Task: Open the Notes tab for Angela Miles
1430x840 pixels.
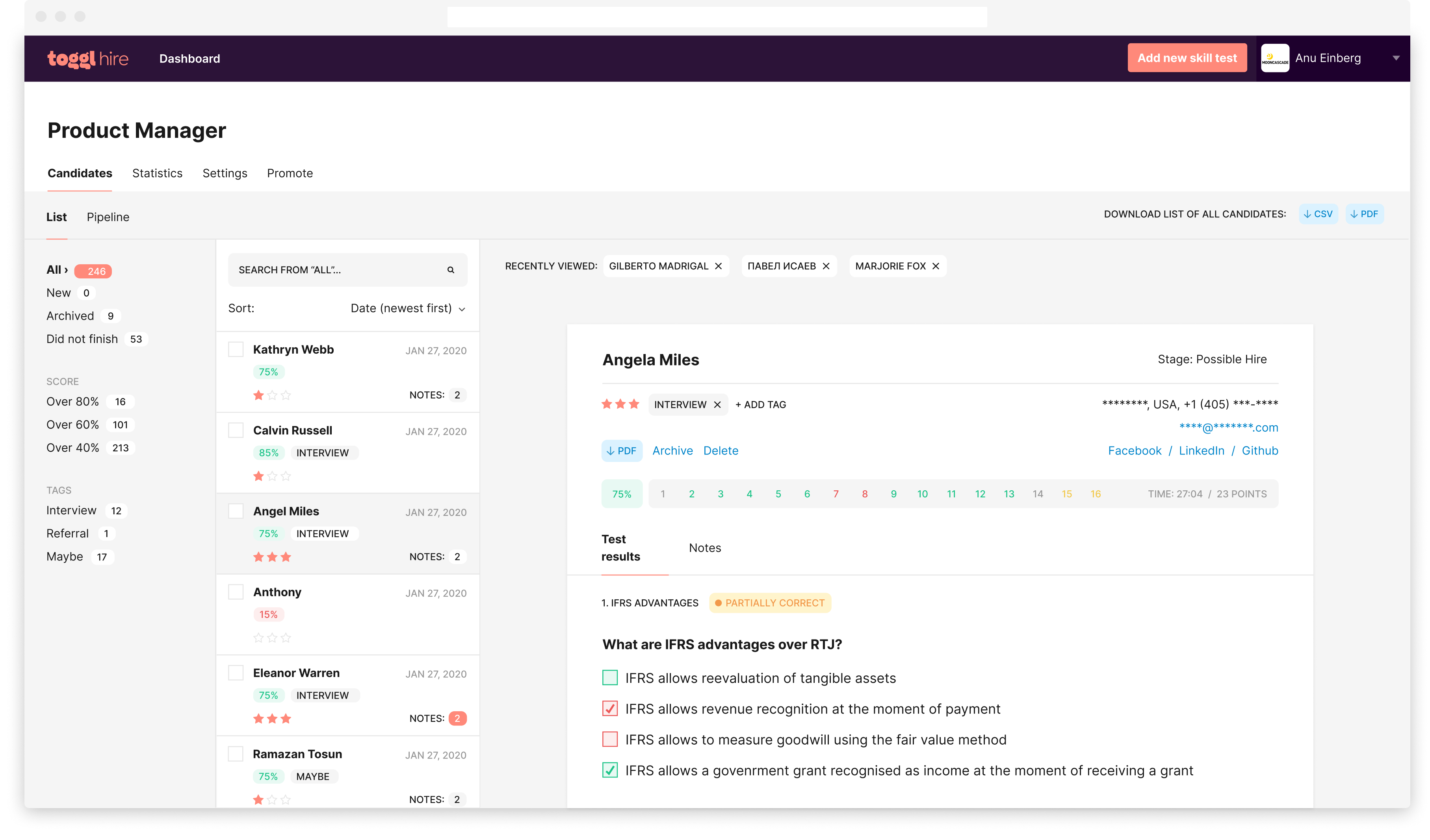Action: (x=705, y=547)
